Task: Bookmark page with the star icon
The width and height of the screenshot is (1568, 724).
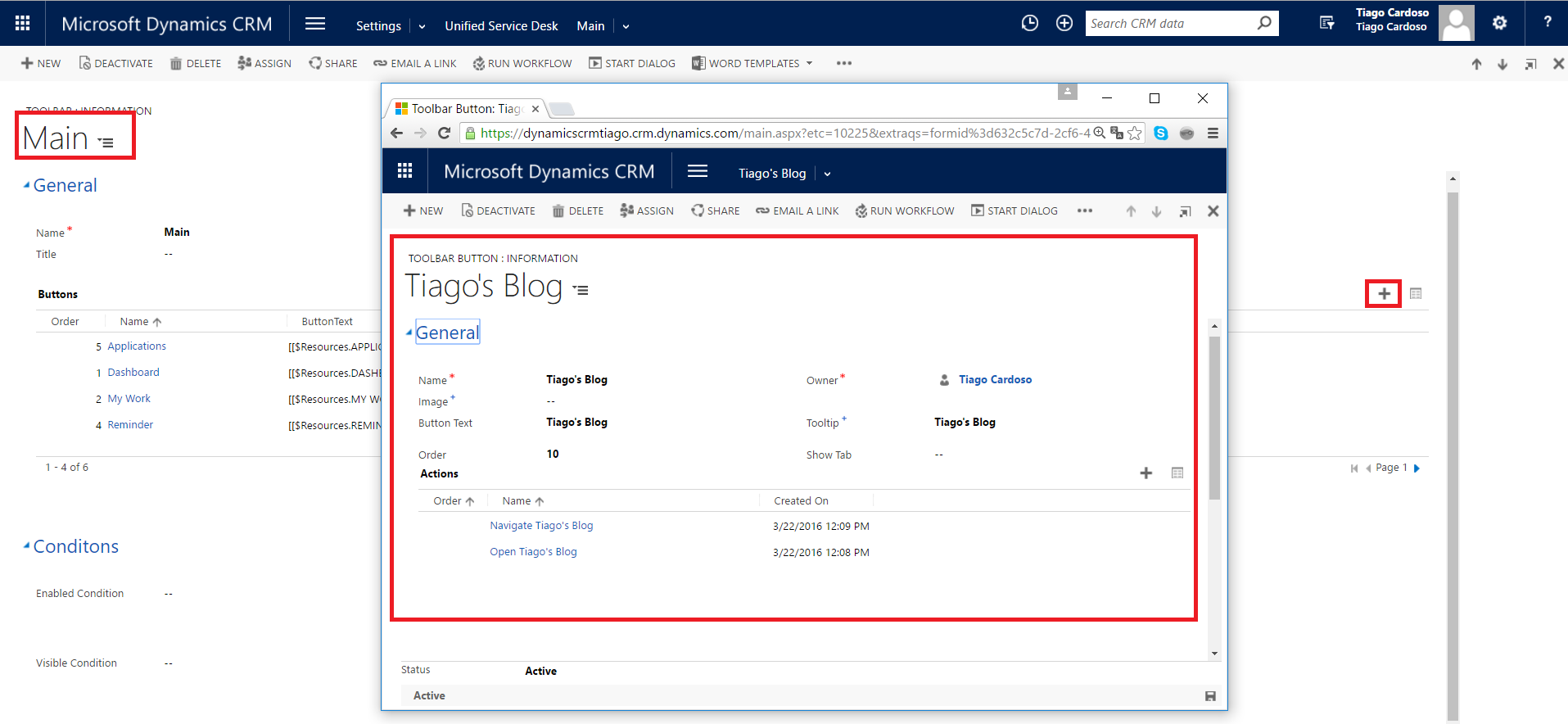Action: point(1135,133)
